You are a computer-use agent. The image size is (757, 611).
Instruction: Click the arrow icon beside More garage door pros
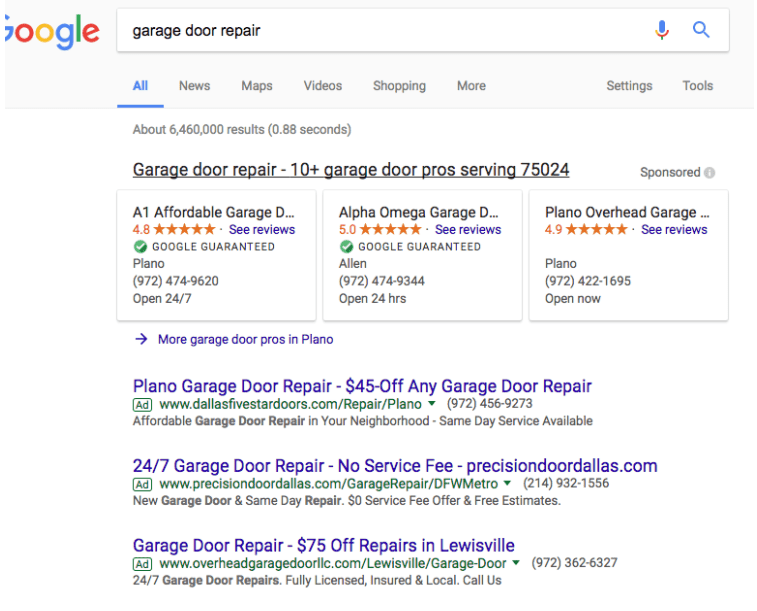tap(141, 339)
